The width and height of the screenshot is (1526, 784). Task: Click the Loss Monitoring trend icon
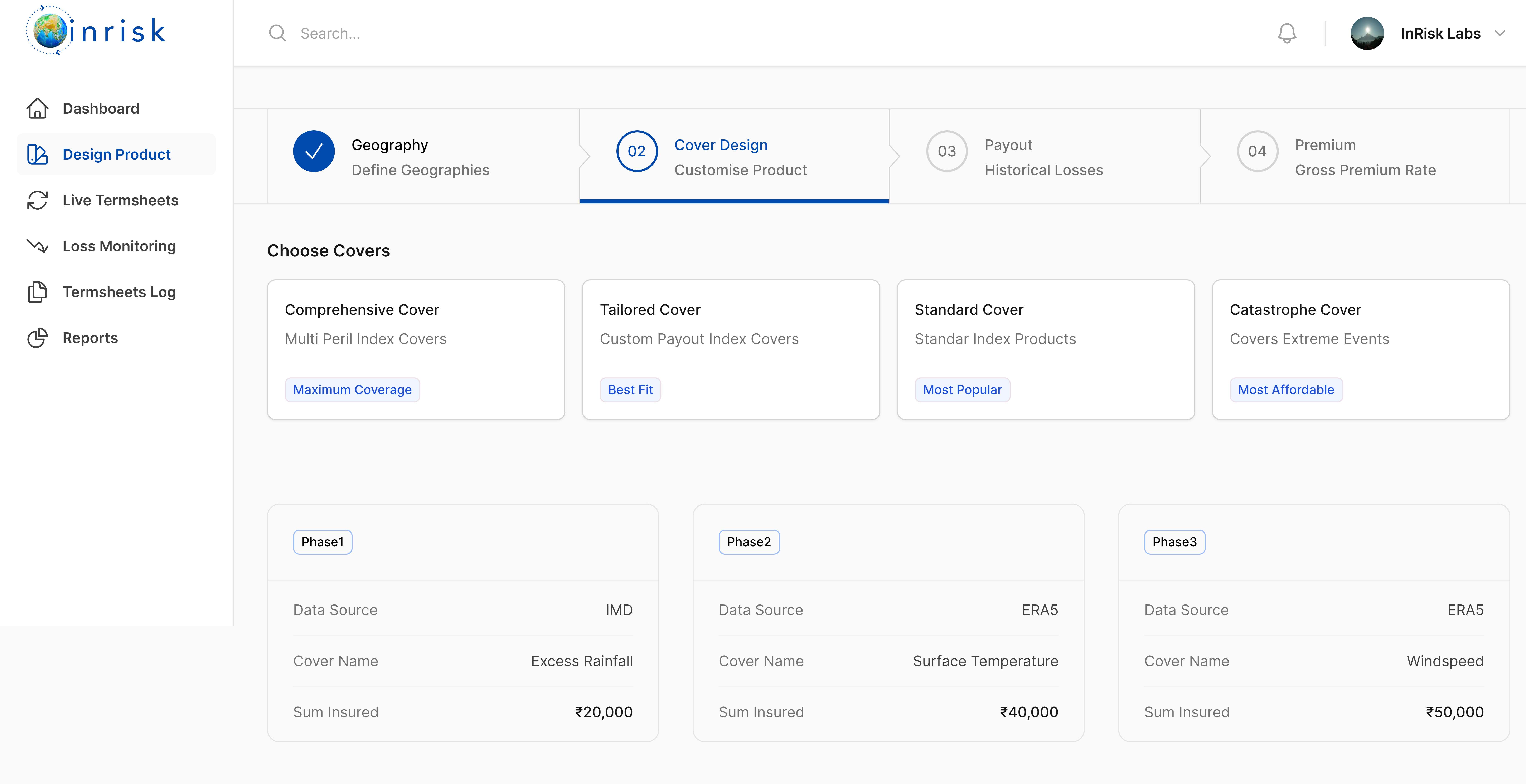(37, 246)
